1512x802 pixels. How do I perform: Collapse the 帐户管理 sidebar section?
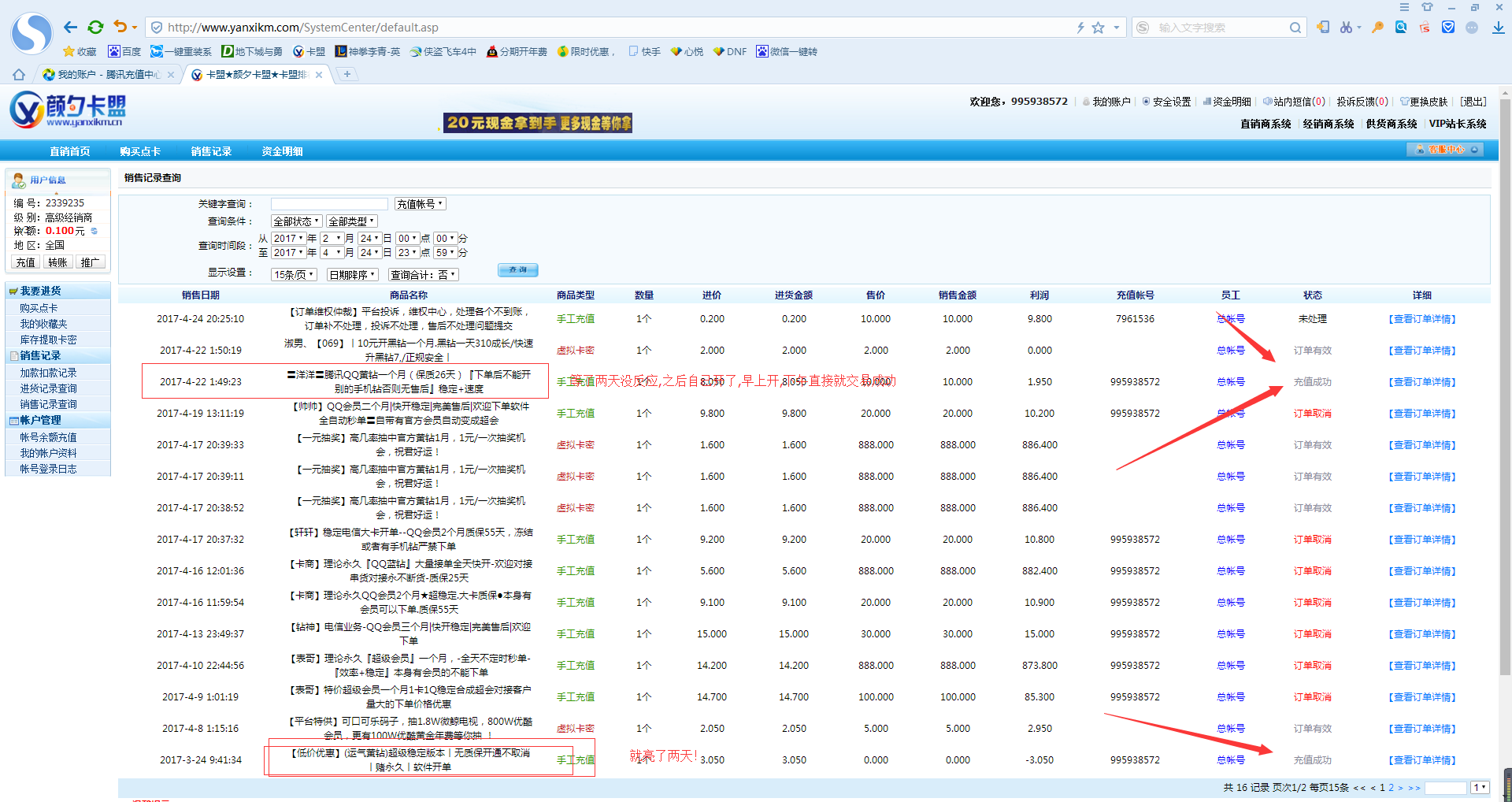point(40,421)
